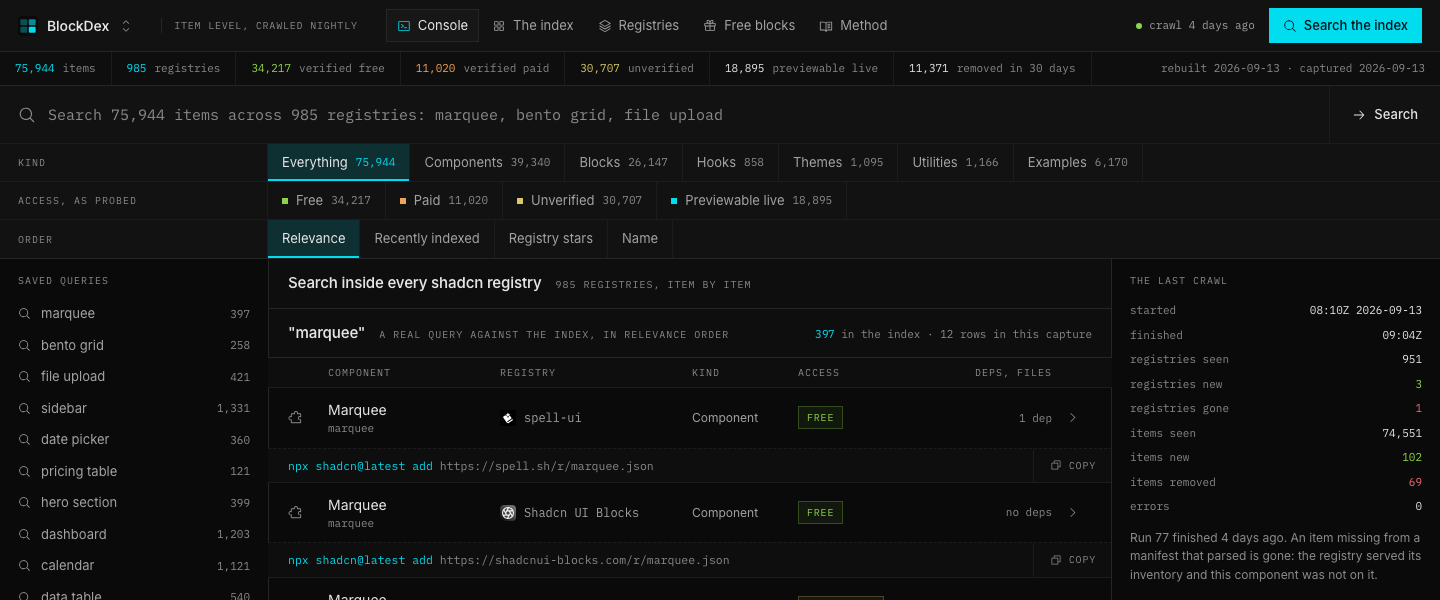Run saved query pricing table
The height and width of the screenshot is (600, 1440).
click(134, 471)
